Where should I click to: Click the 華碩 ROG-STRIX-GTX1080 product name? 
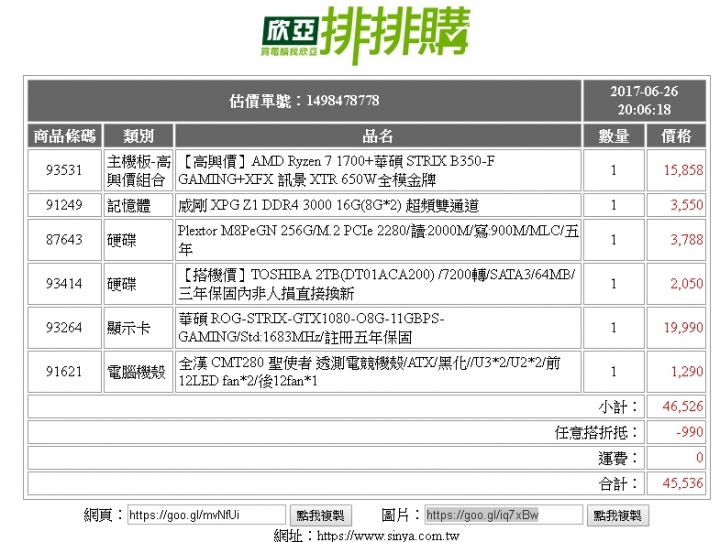click(311, 328)
